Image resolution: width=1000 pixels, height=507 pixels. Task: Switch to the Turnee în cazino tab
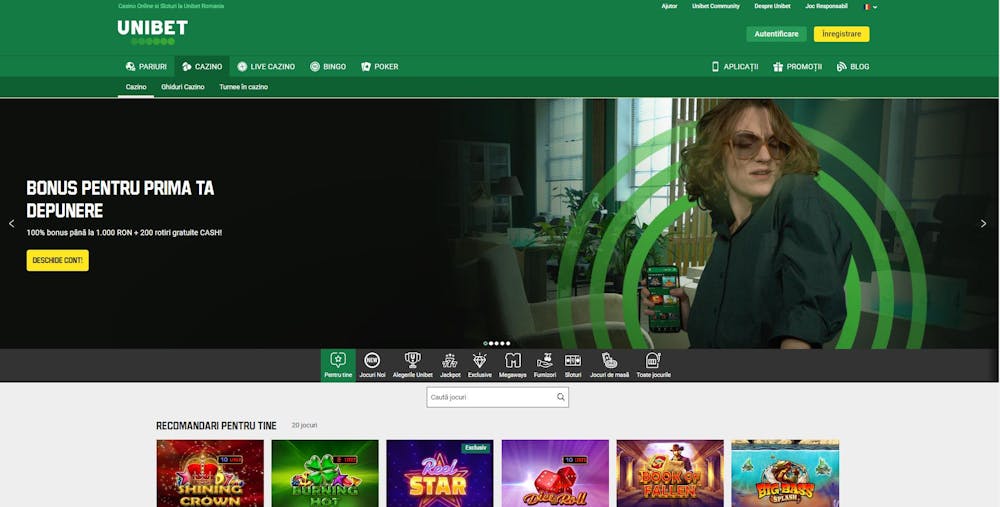pos(244,87)
